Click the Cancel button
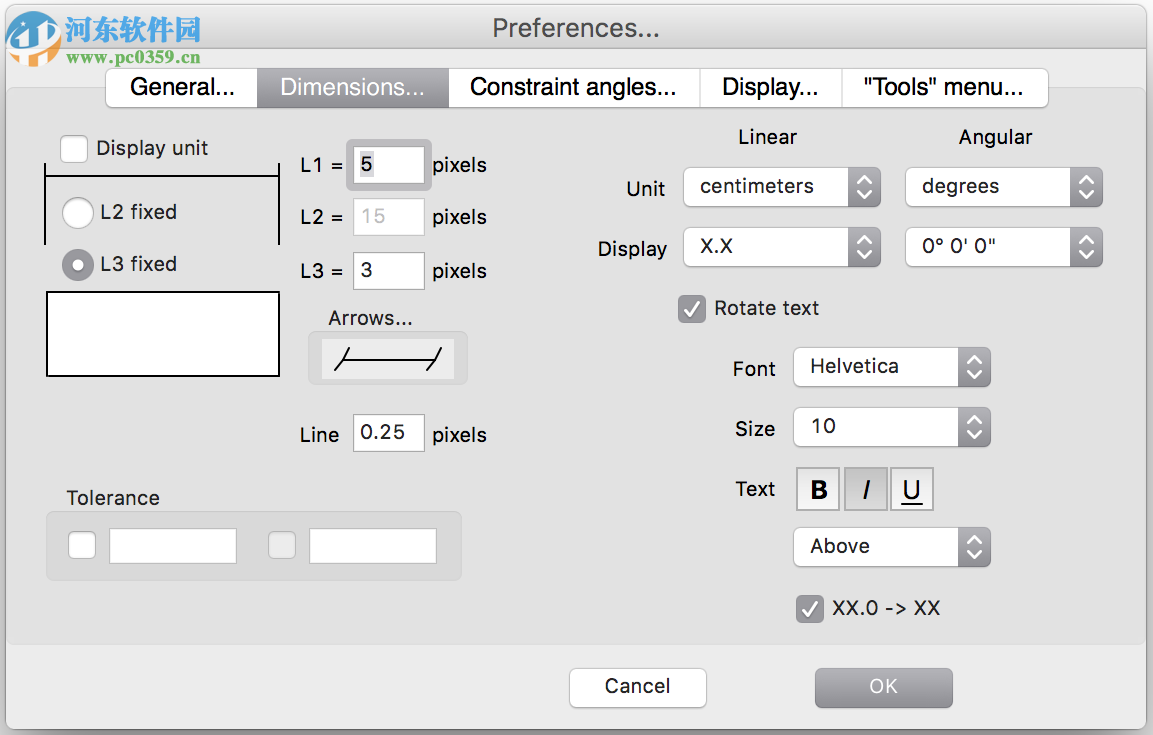The width and height of the screenshot is (1153, 735). pyautogui.click(x=637, y=687)
